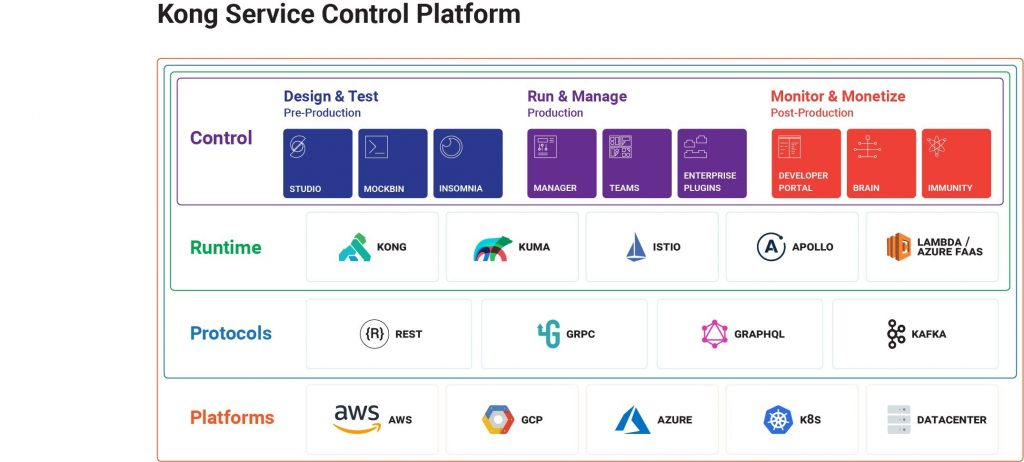Select the GraphQL pink logo
The height and width of the screenshot is (462, 1024).
pos(714,334)
